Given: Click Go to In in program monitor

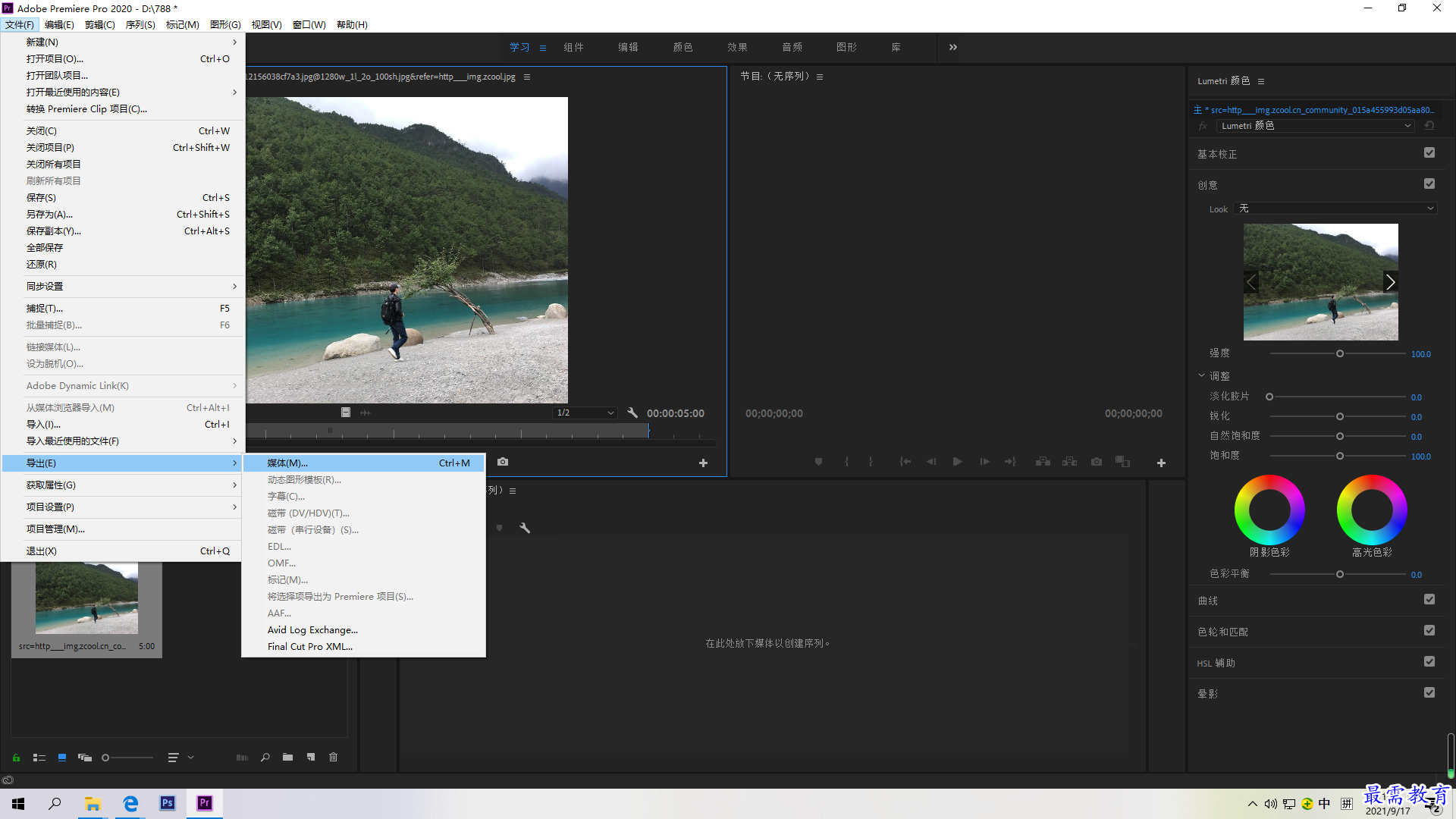Looking at the screenshot, I should click(905, 462).
